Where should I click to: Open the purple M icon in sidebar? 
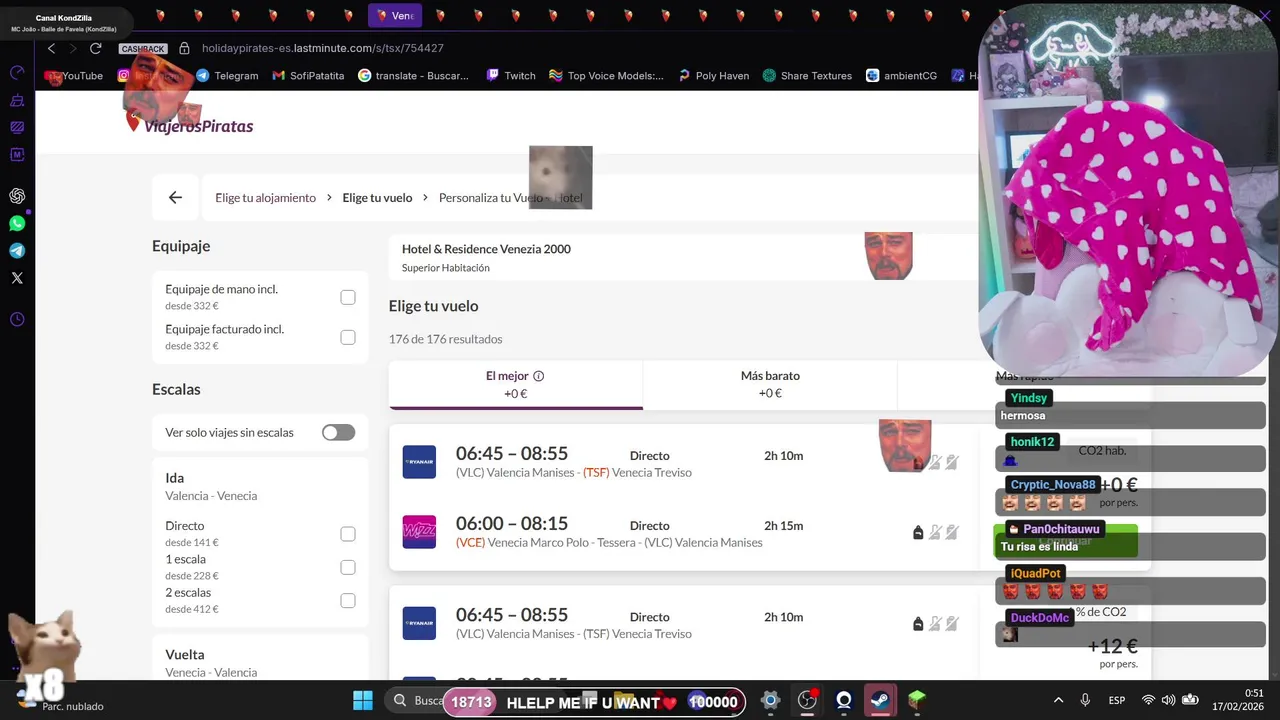[x=17, y=155]
